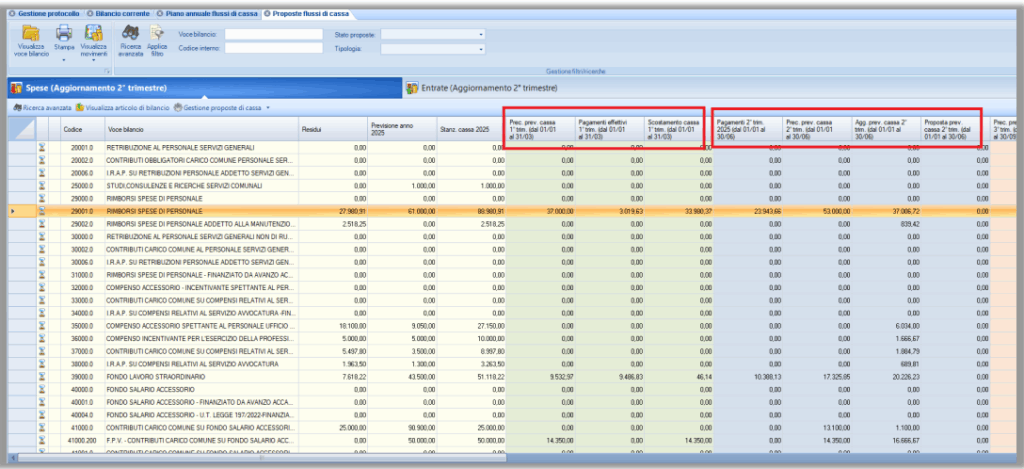Viewport: 1024px width, 469px height.
Task: Click the Stampa printer icon
Action: coord(64,35)
